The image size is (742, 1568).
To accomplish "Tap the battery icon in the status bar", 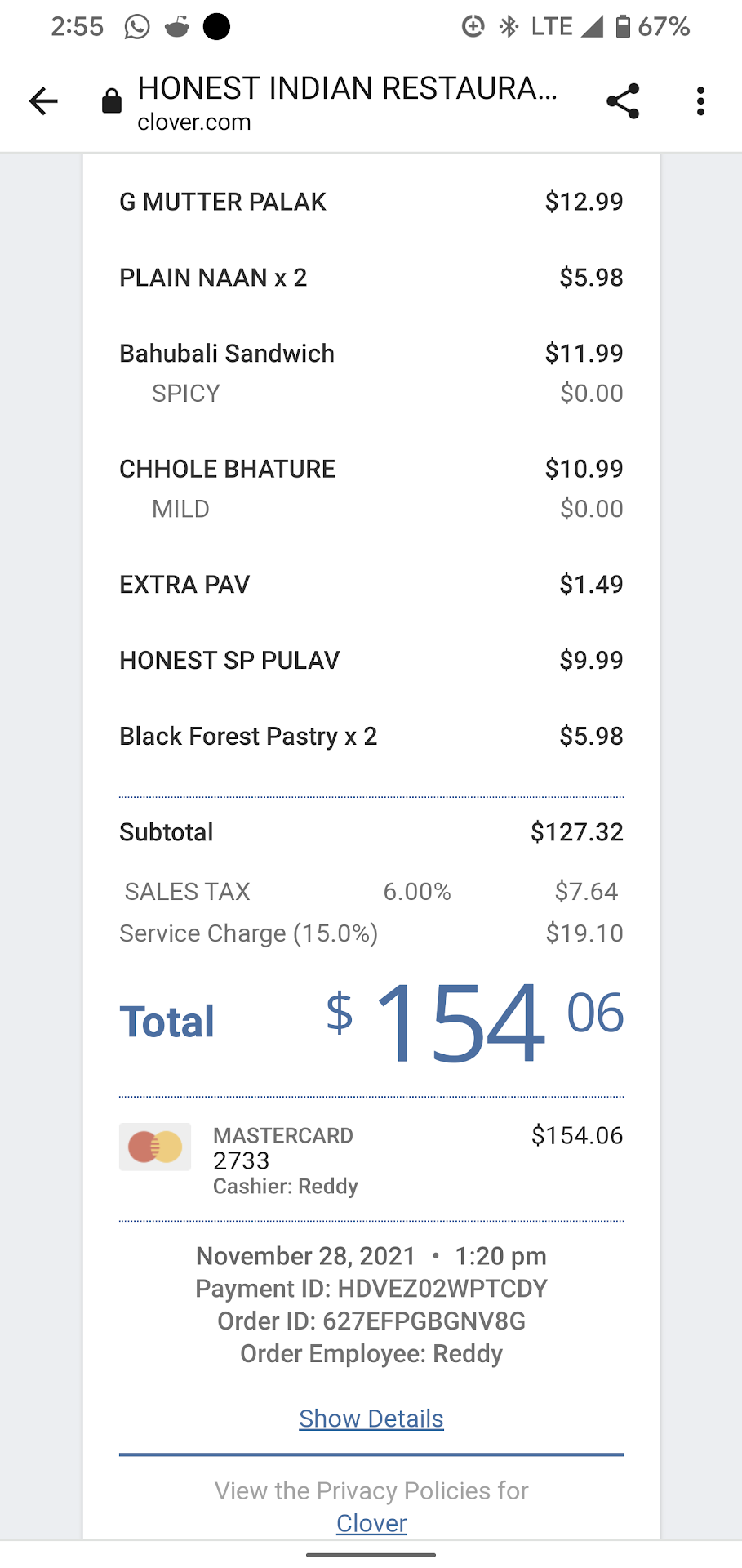I will (x=623, y=27).
